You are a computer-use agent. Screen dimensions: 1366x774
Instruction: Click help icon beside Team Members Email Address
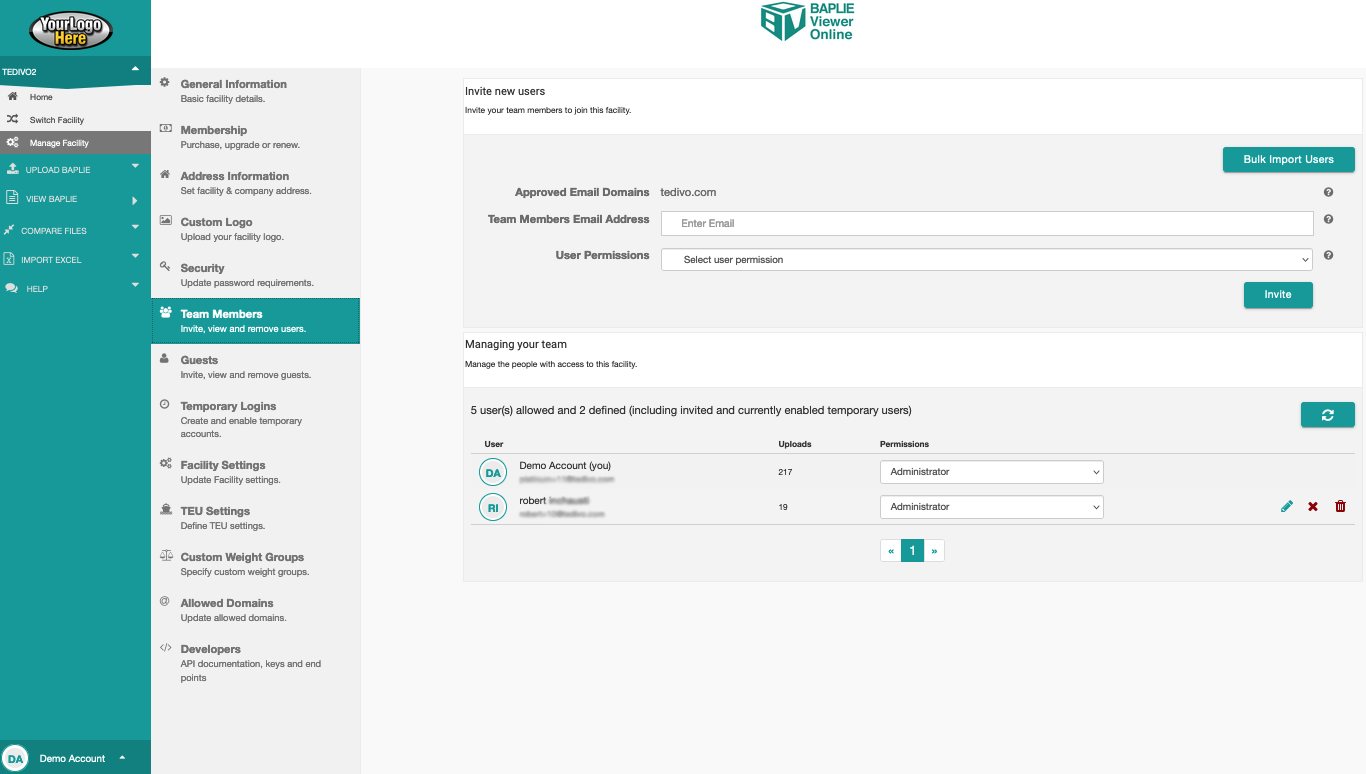pyautogui.click(x=1328, y=220)
